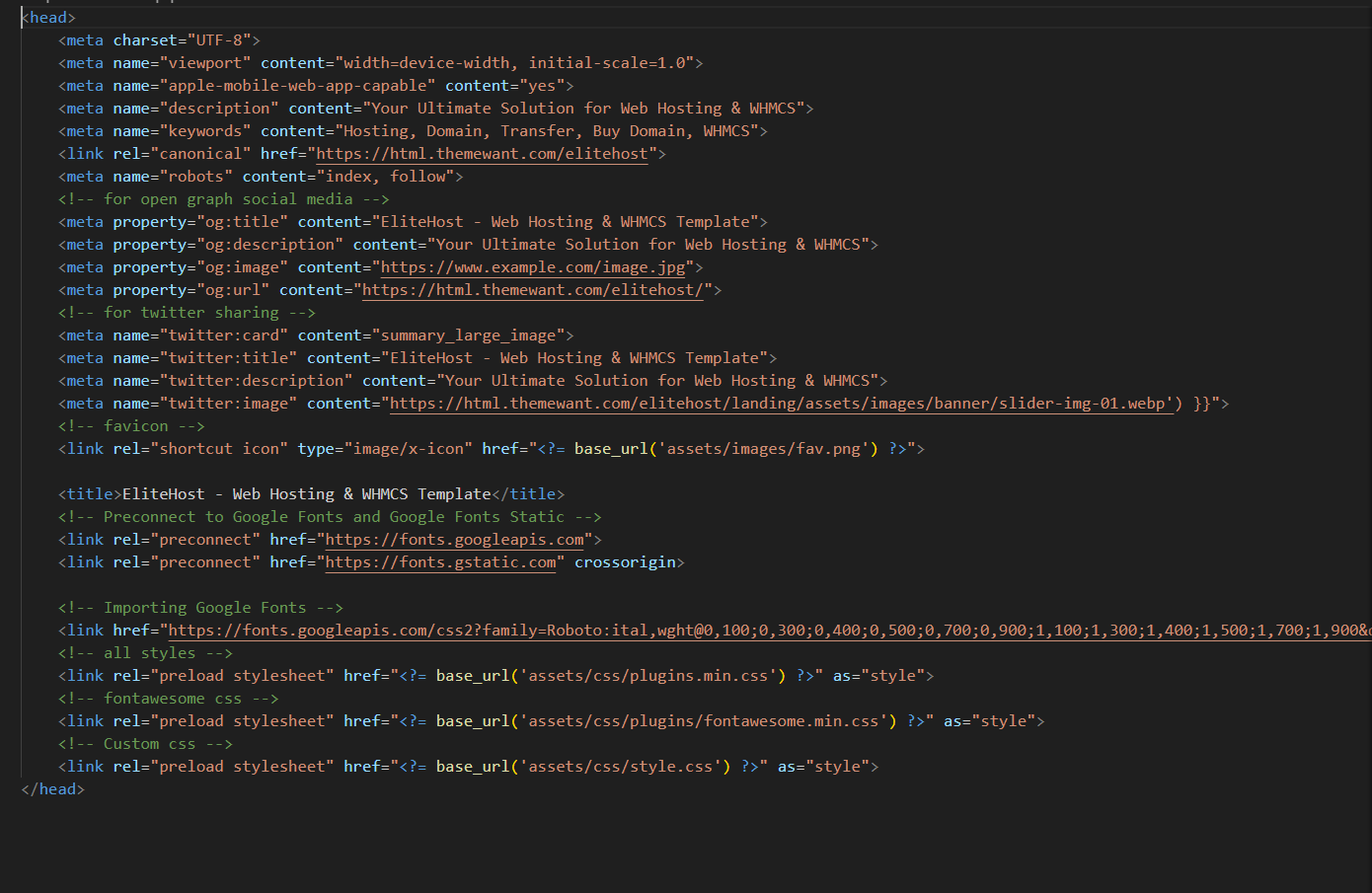Click the assets/css/style.css path string
The width and height of the screenshot is (1372, 893).
pyautogui.click(x=620, y=767)
